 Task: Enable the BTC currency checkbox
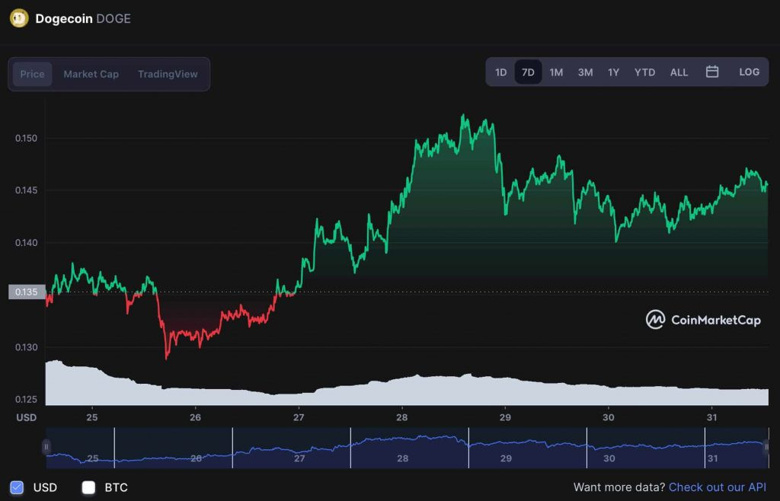[x=88, y=487]
